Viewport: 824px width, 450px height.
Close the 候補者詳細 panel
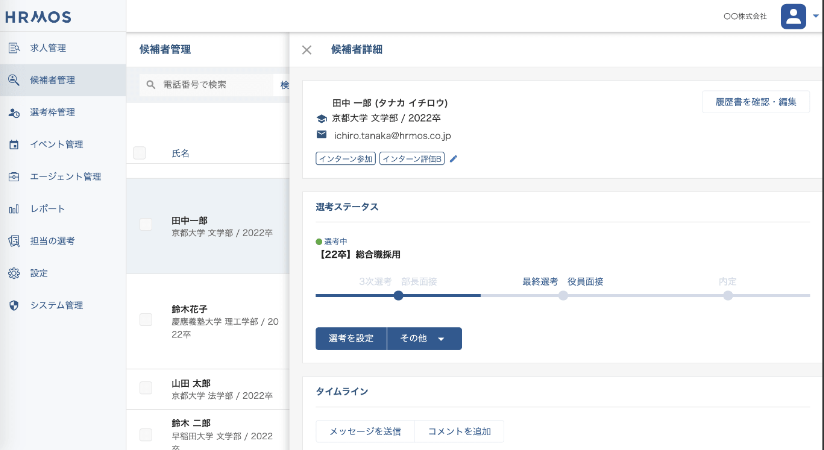click(x=307, y=49)
